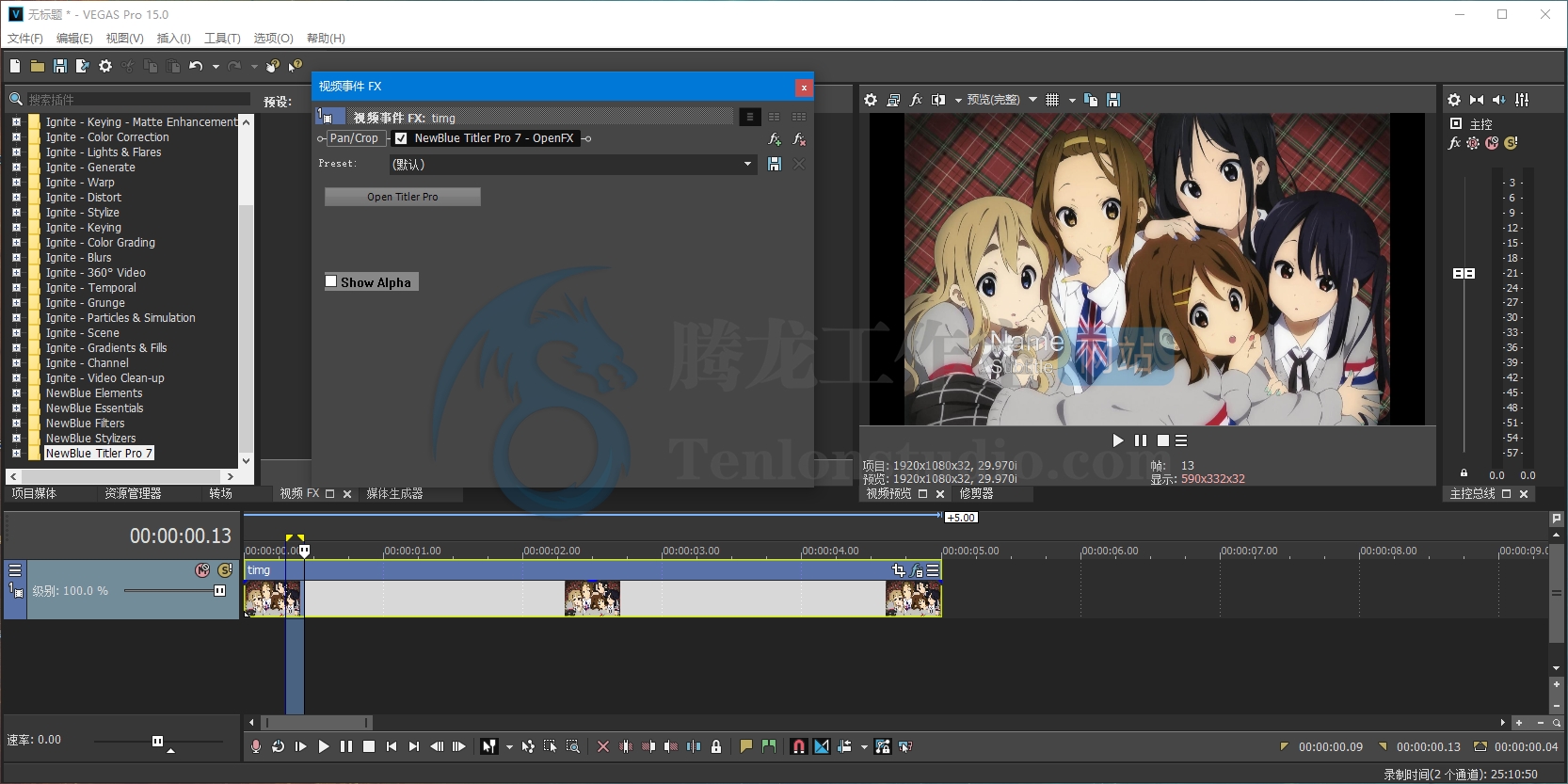Click the What's This help cursor icon
Image resolution: width=1568 pixels, height=784 pixels.
coord(296,66)
